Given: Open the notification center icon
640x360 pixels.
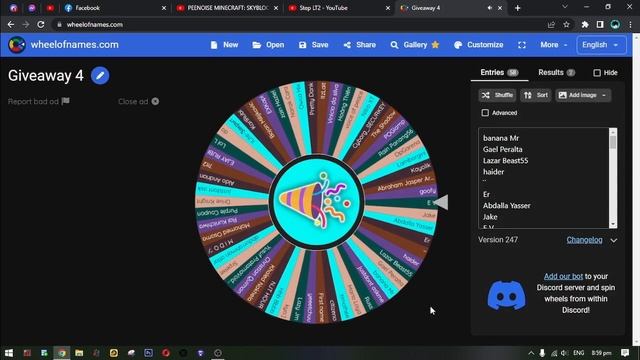Looking at the screenshot, I should [x=625, y=353].
